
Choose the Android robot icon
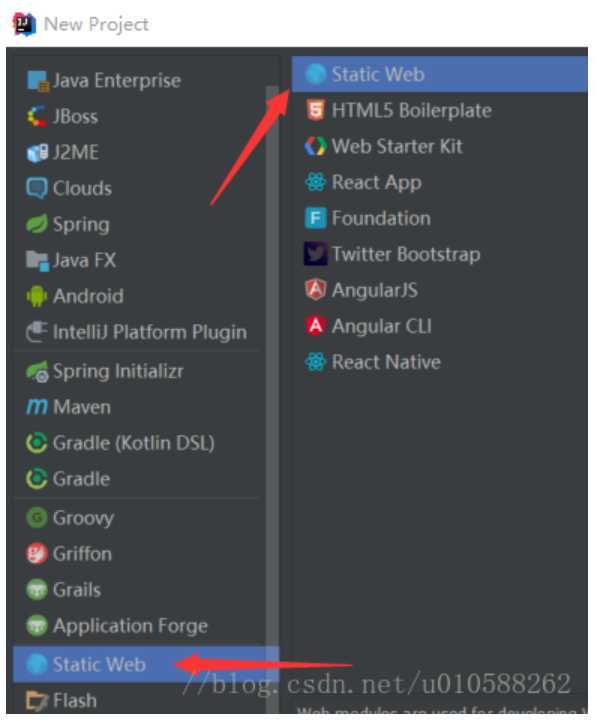[37, 296]
